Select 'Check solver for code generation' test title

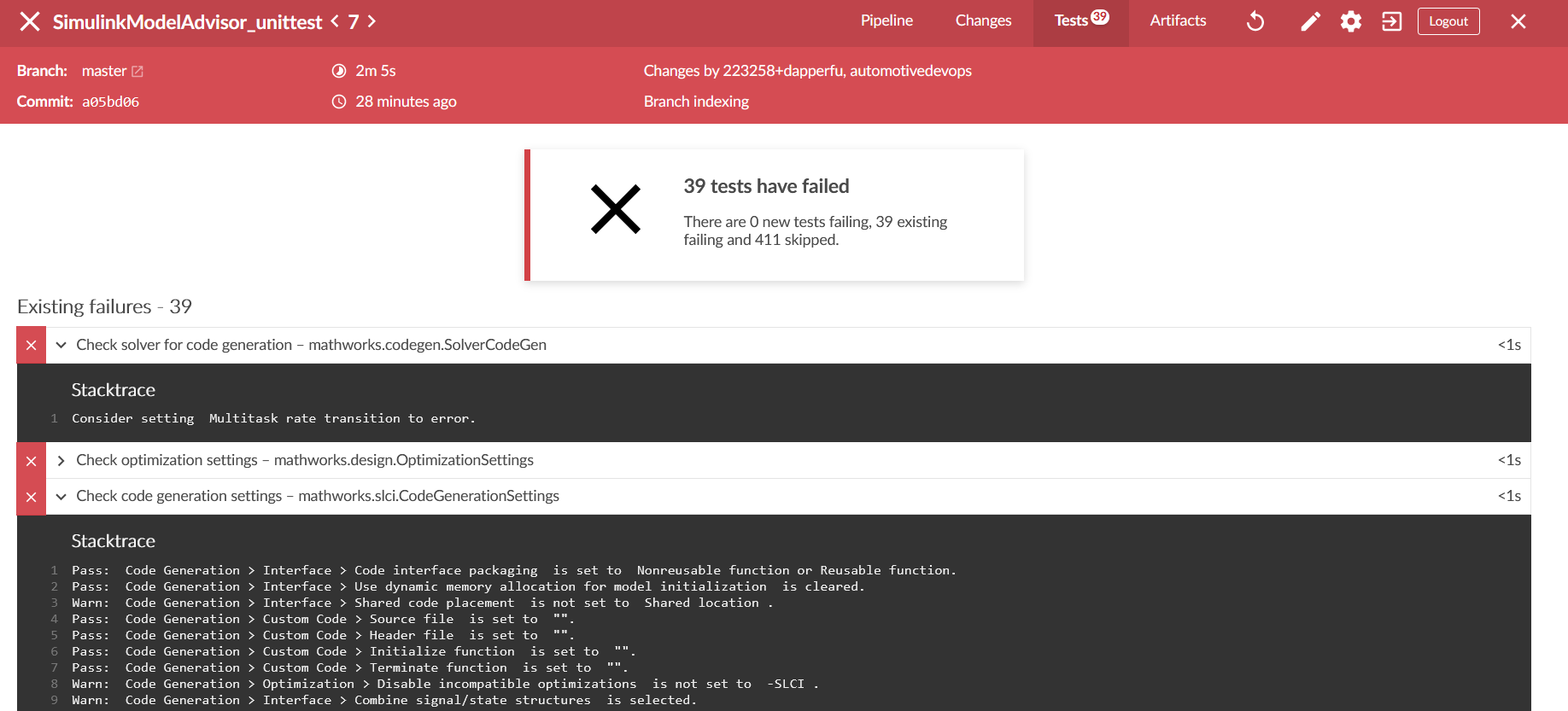click(311, 345)
